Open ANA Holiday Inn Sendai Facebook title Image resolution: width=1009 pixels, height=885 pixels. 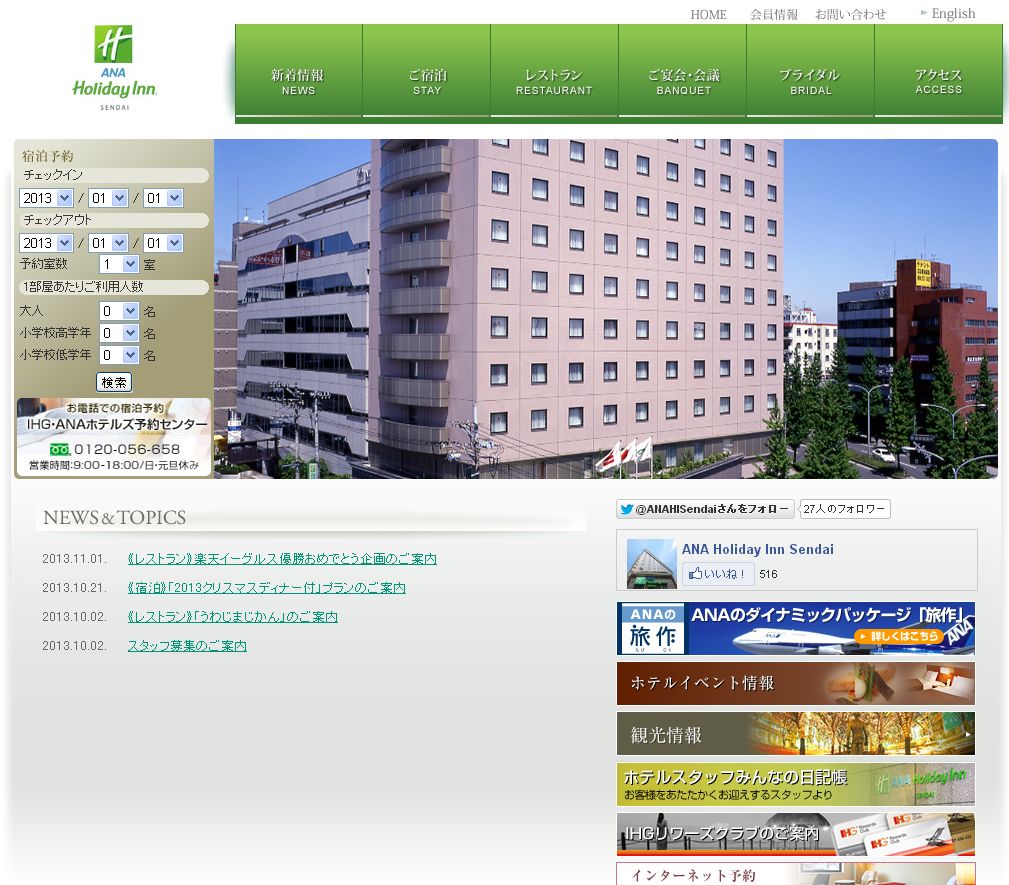pyautogui.click(x=757, y=549)
